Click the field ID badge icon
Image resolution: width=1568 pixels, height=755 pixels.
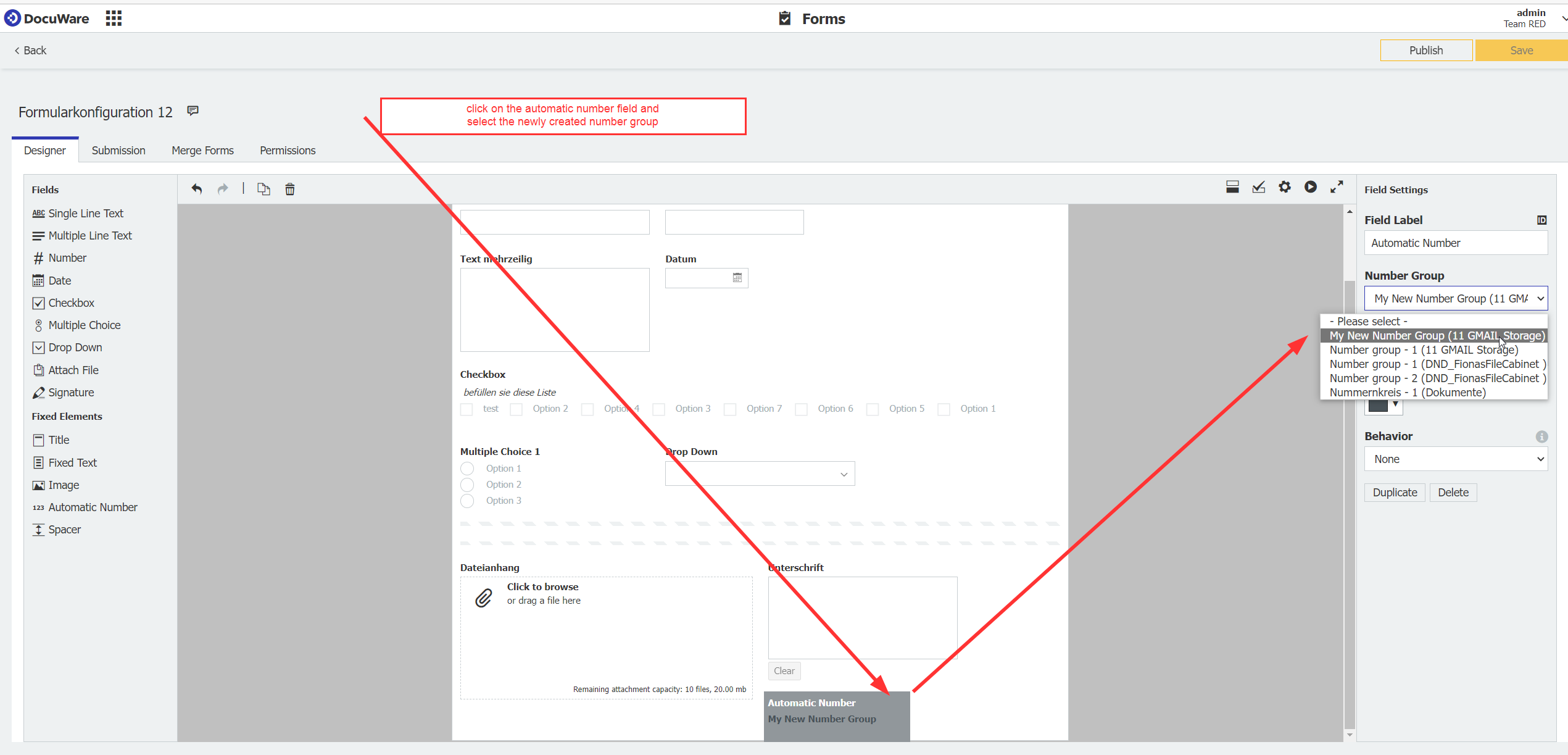1541,220
